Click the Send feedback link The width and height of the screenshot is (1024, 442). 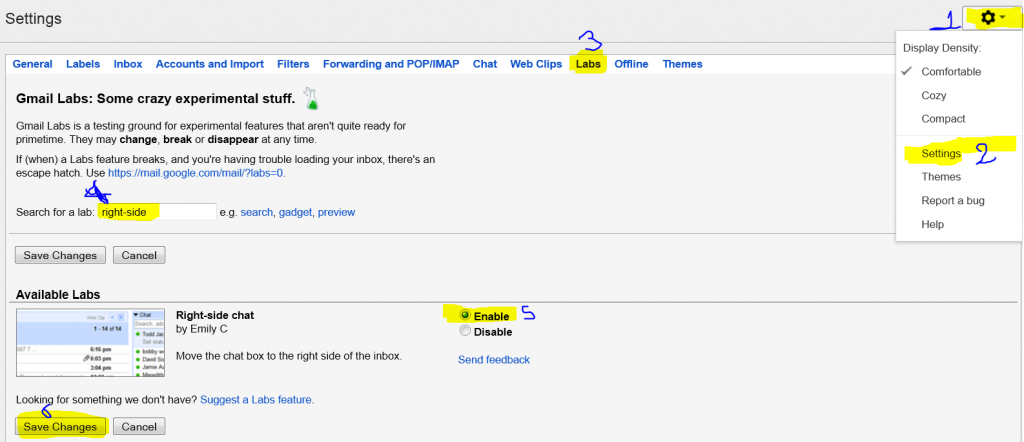click(x=494, y=360)
